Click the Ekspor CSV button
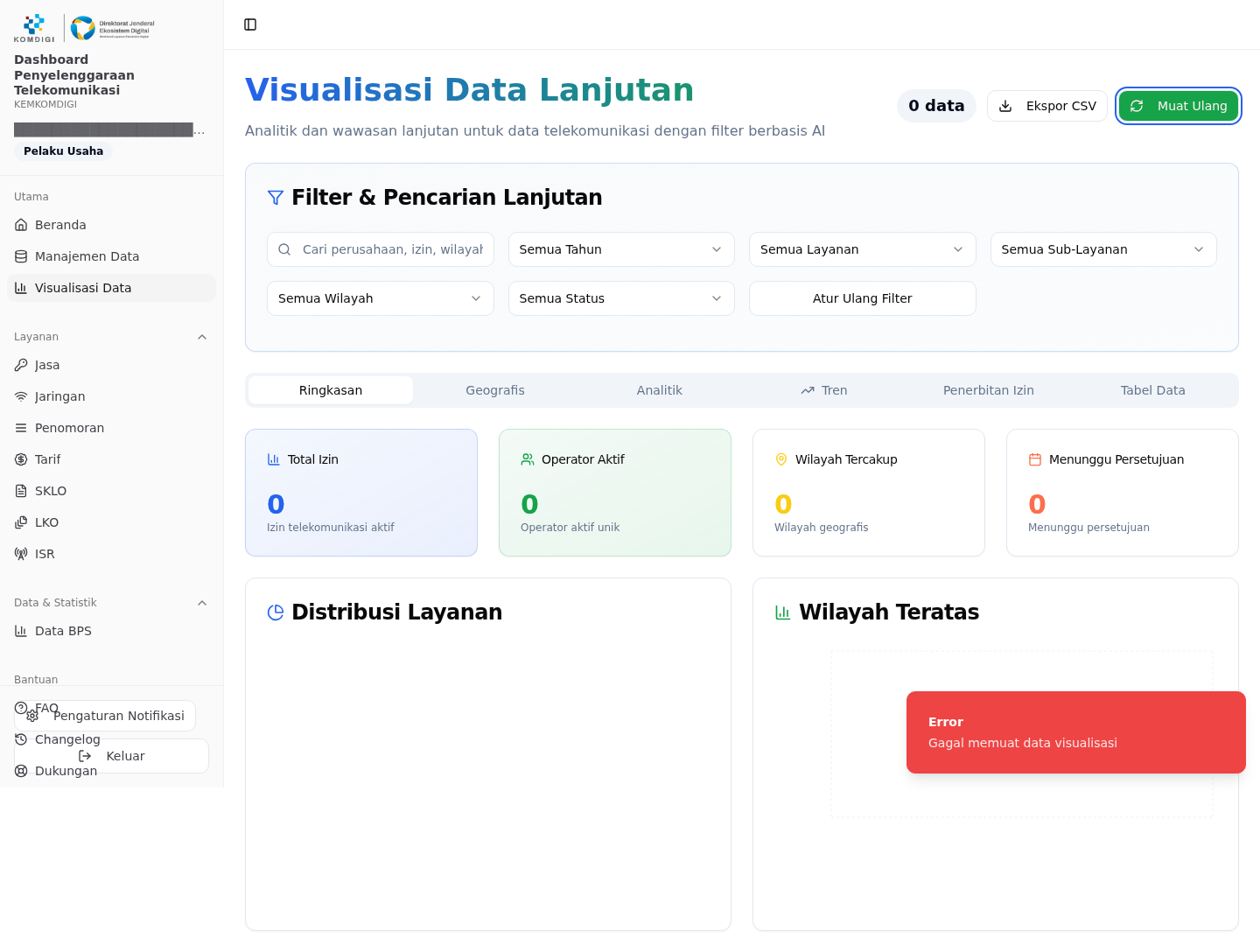Screen dimensions: 1260x952 pos(1047,106)
